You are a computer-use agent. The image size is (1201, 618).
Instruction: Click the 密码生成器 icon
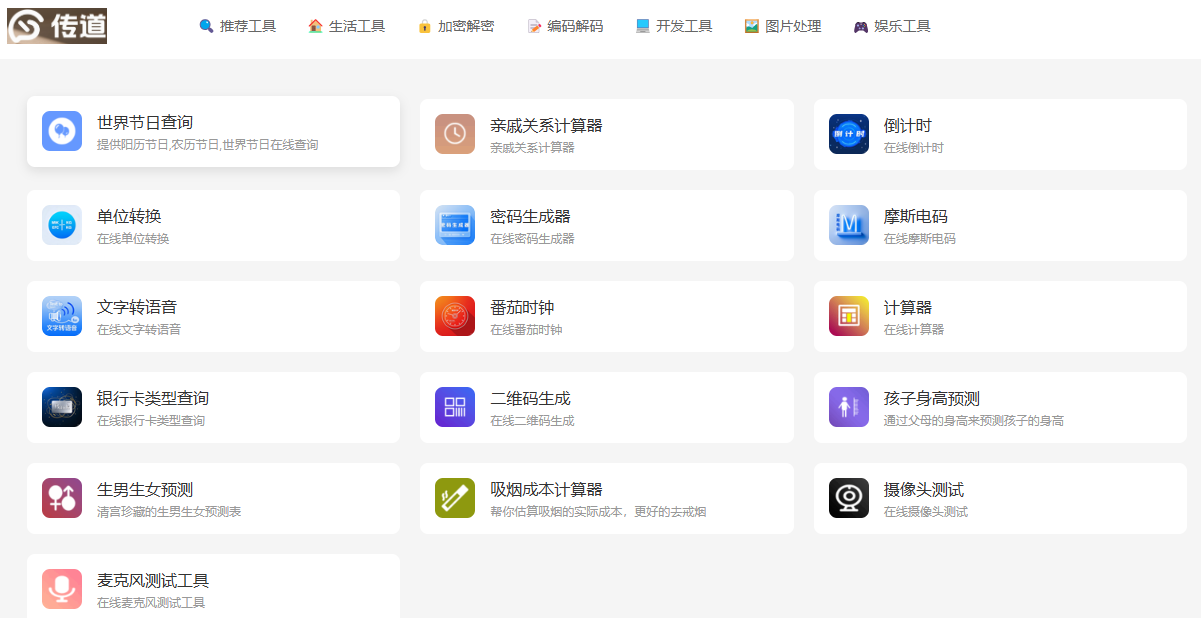pos(455,225)
